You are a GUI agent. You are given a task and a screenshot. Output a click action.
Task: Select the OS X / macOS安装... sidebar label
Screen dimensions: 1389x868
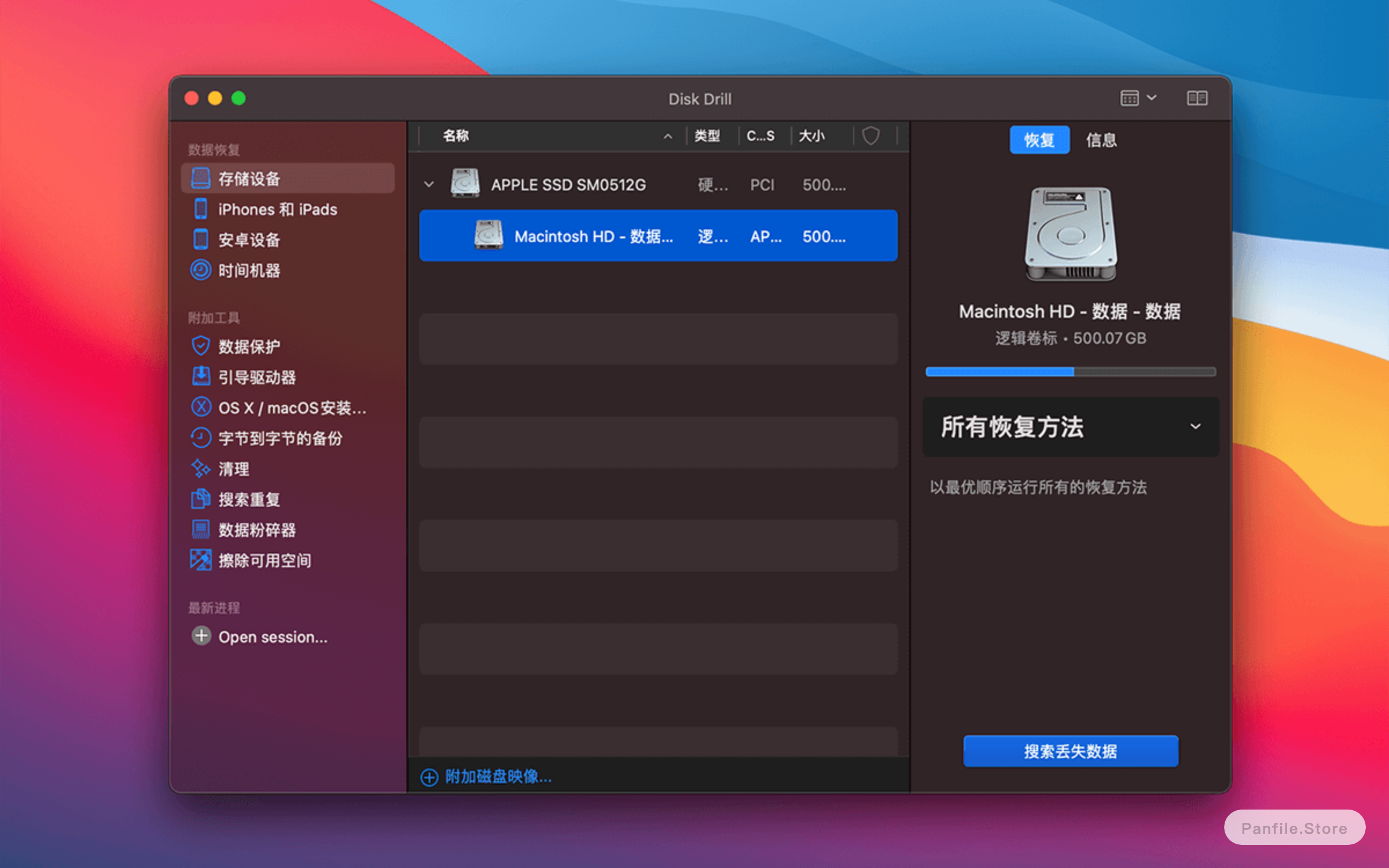(x=292, y=408)
